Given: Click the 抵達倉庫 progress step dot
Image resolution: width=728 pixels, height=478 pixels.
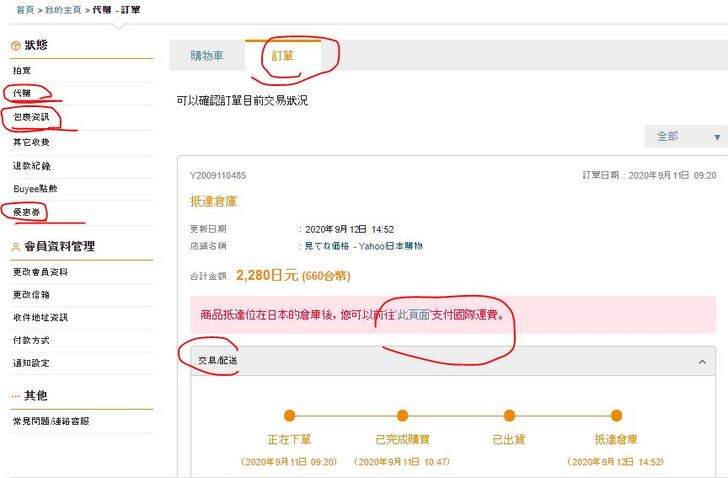Looking at the screenshot, I should tap(616, 415).
